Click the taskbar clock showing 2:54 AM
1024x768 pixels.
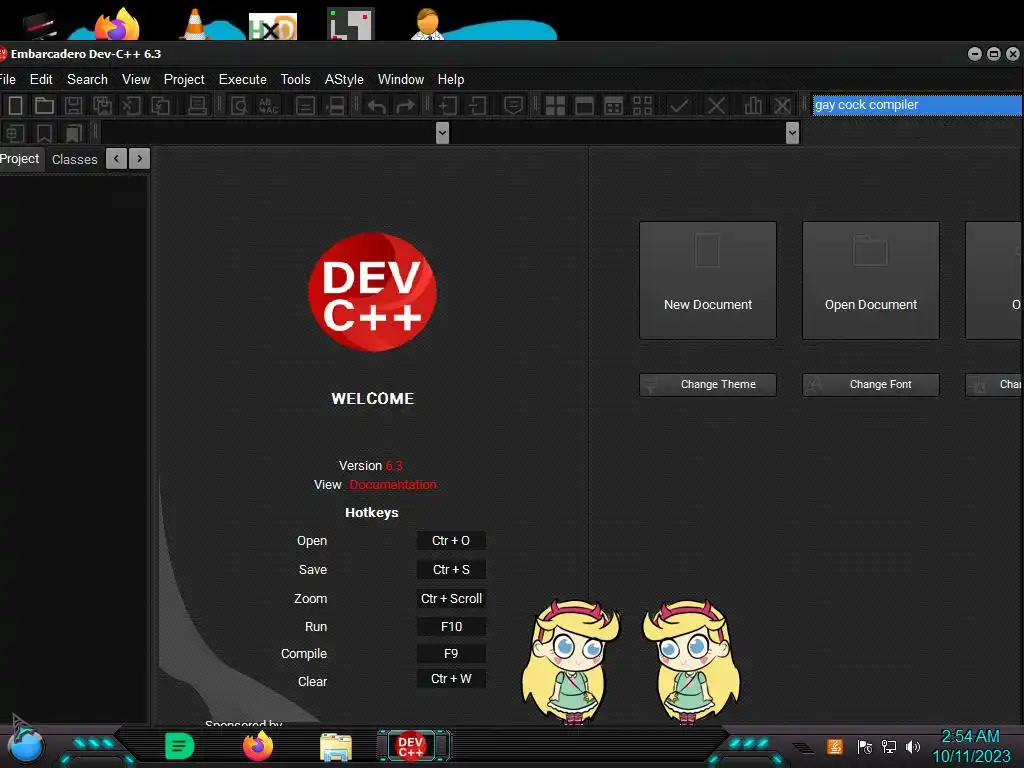click(x=970, y=737)
